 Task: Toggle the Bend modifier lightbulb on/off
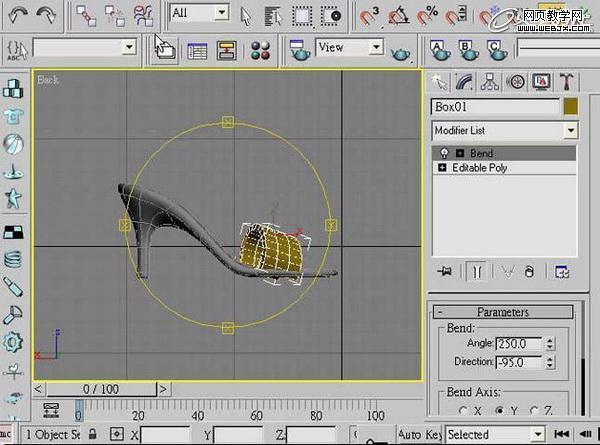pos(444,153)
